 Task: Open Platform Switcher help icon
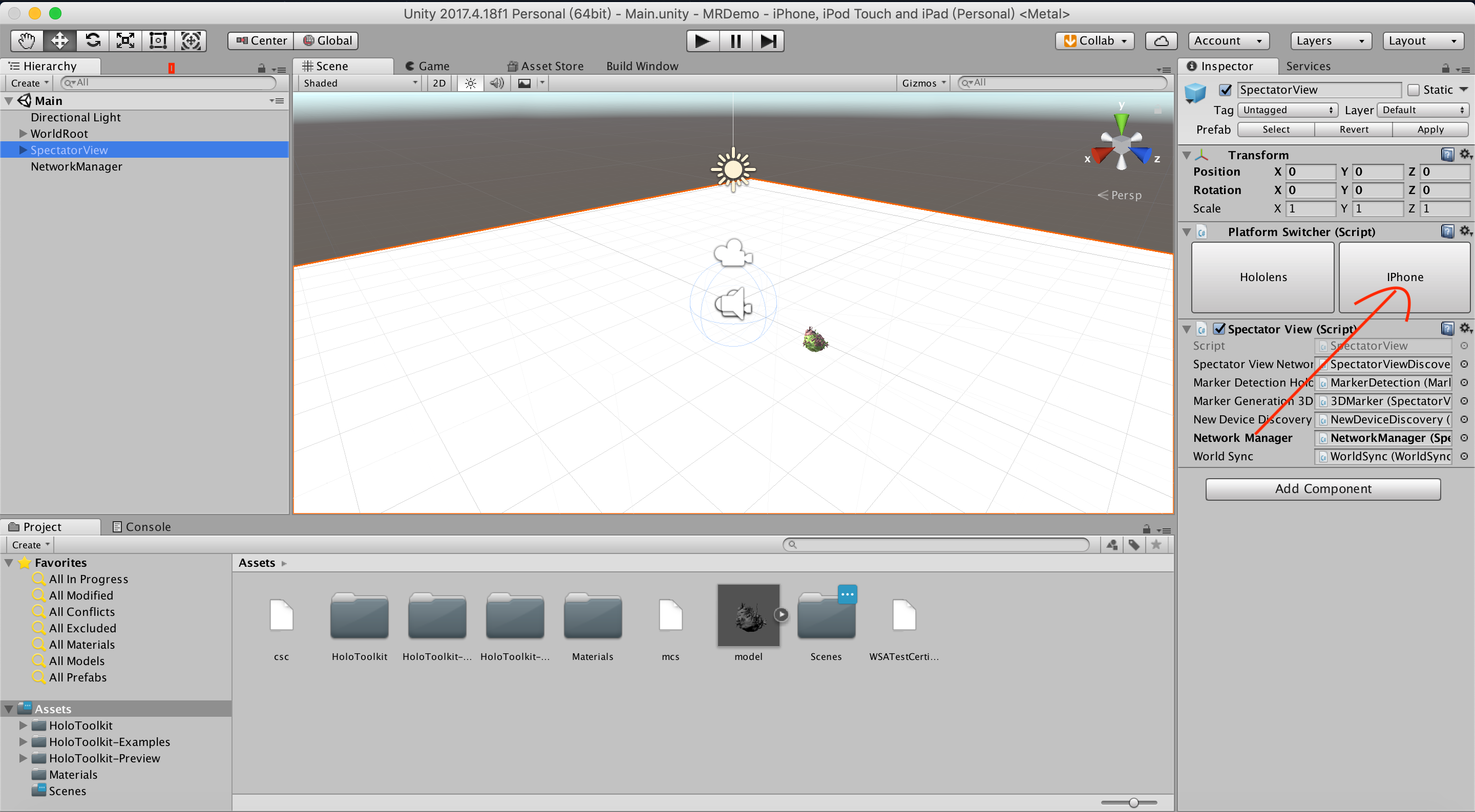tap(1447, 231)
